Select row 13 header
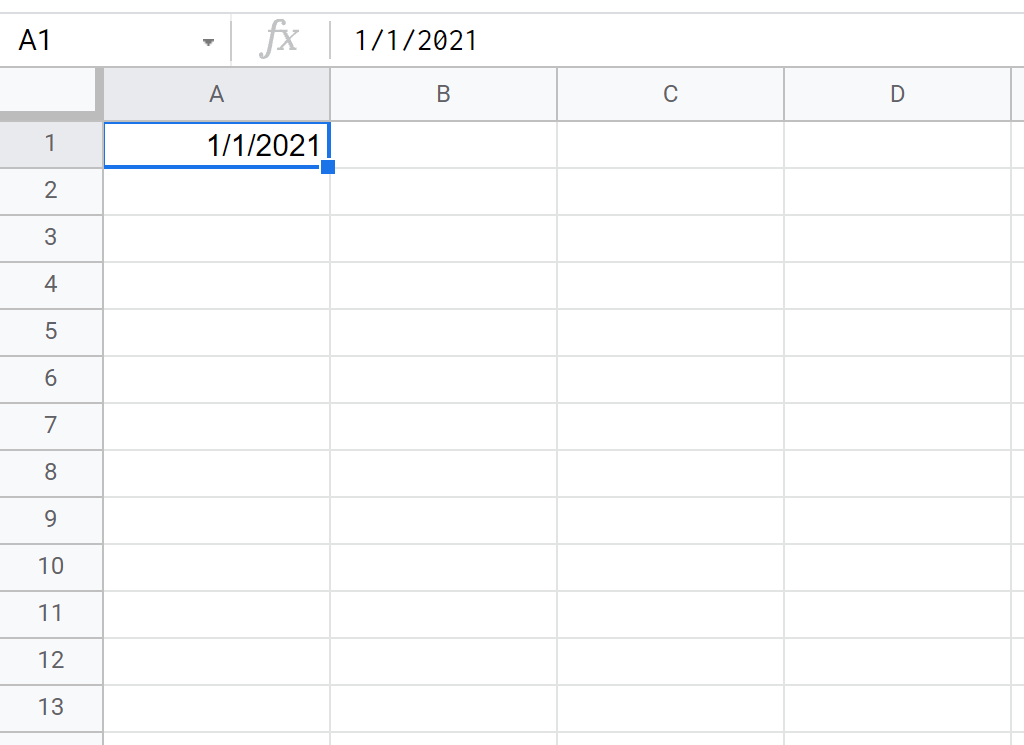 pyautogui.click(x=51, y=707)
